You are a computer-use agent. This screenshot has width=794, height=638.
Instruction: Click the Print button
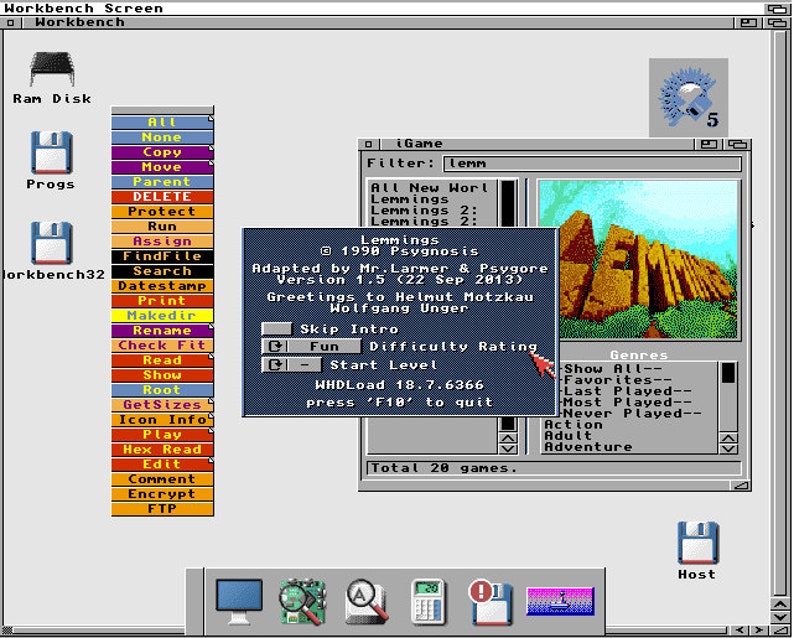162,300
